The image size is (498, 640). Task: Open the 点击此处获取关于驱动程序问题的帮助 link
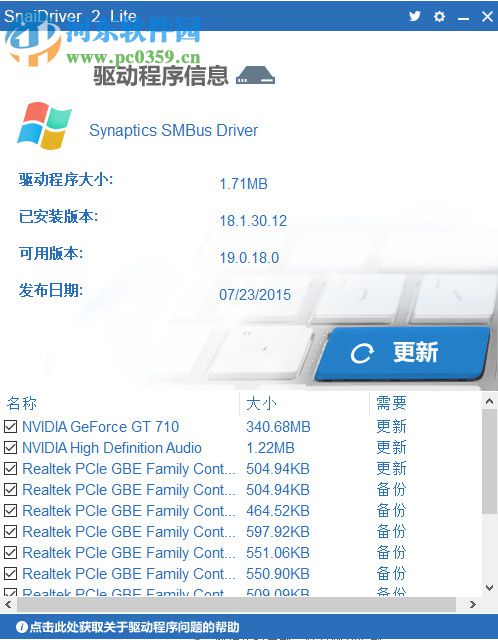click(134, 627)
